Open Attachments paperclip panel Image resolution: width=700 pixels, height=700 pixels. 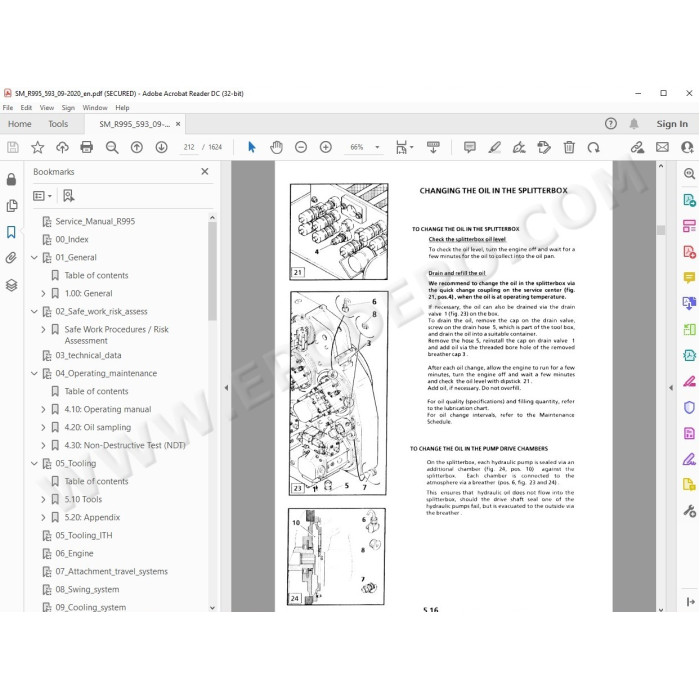coord(11,258)
